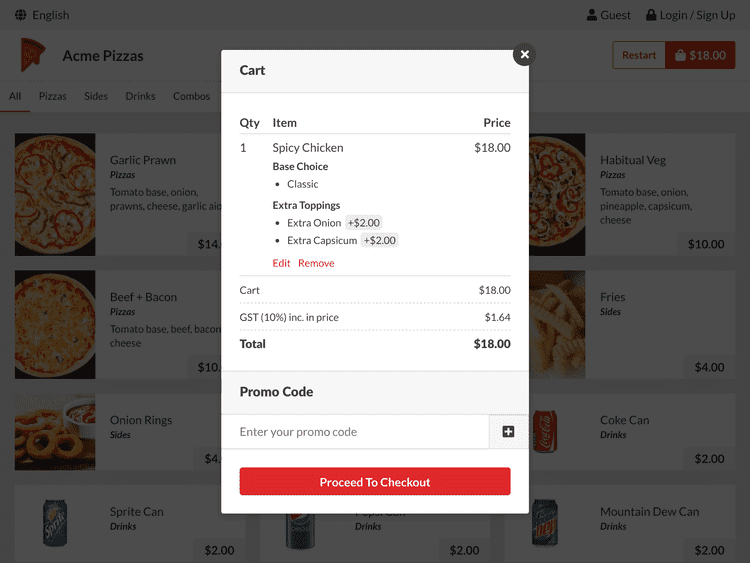Open the English language selector
Screen dimensions: 750x563
coord(42,15)
